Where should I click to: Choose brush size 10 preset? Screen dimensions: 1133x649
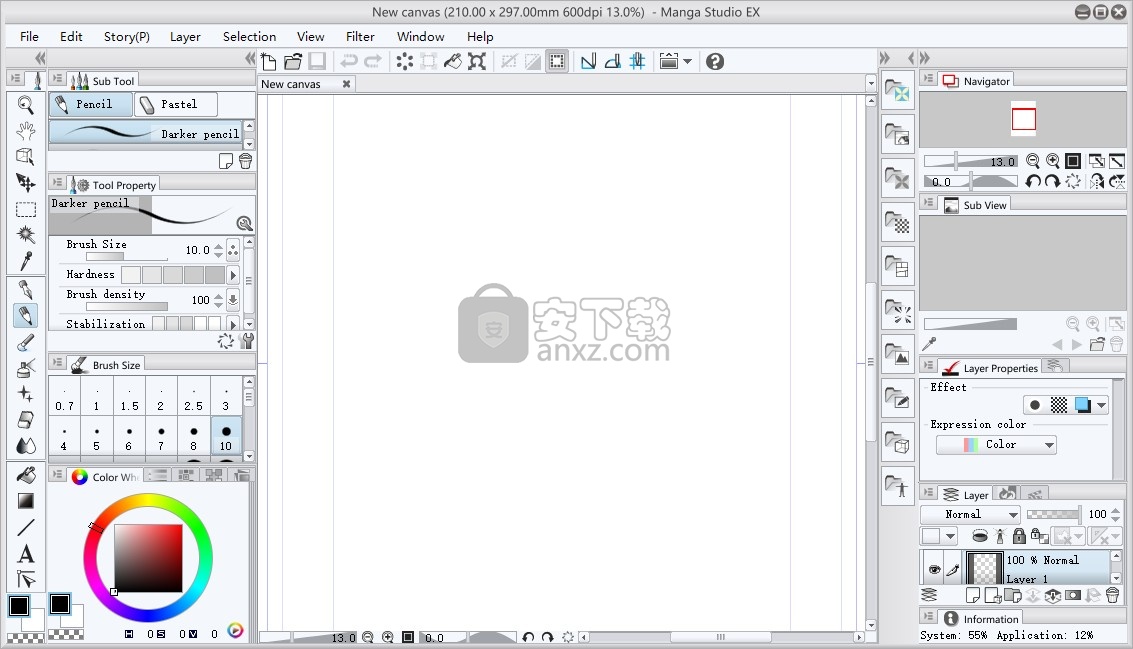point(226,437)
